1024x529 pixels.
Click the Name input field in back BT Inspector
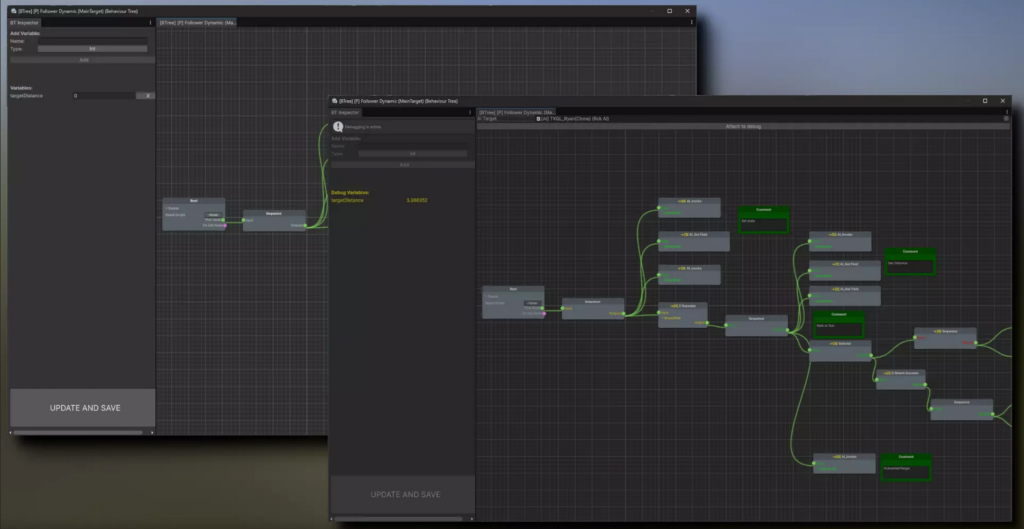tap(92, 41)
